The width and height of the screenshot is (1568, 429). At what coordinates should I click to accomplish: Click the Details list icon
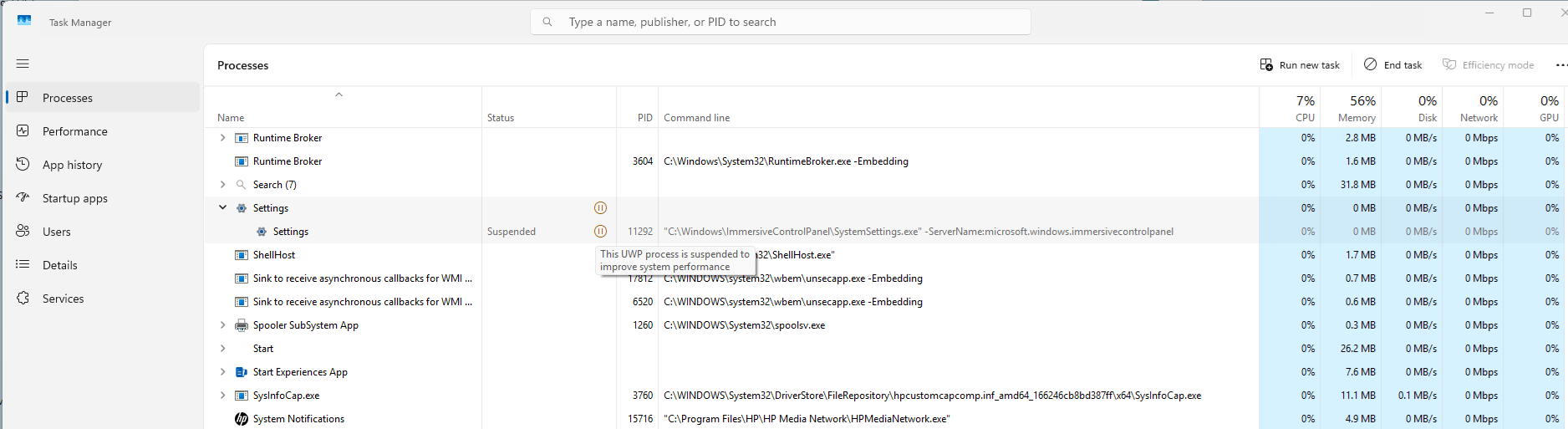click(23, 264)
